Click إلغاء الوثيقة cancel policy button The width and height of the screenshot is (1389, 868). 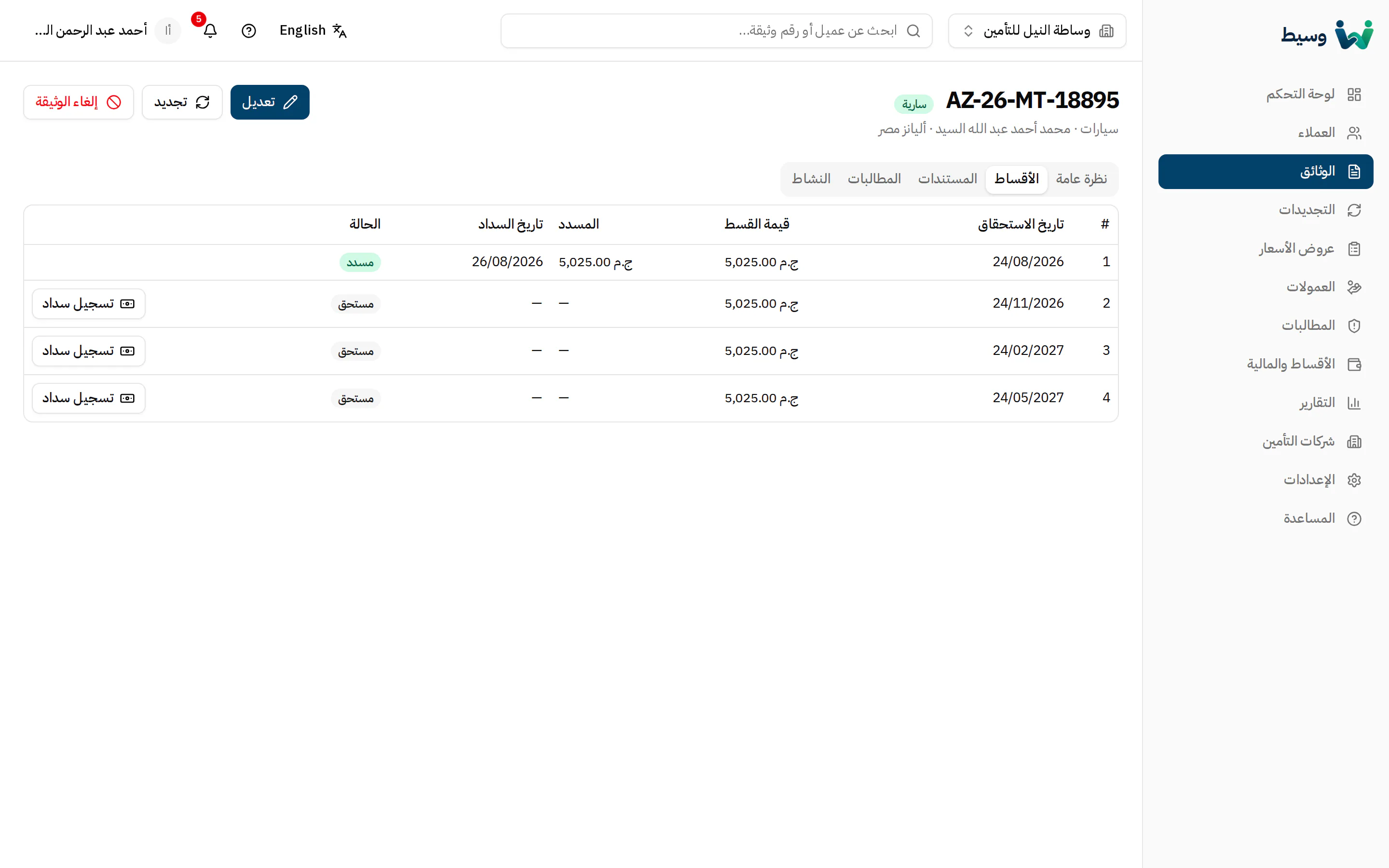[x=79, y=102]
